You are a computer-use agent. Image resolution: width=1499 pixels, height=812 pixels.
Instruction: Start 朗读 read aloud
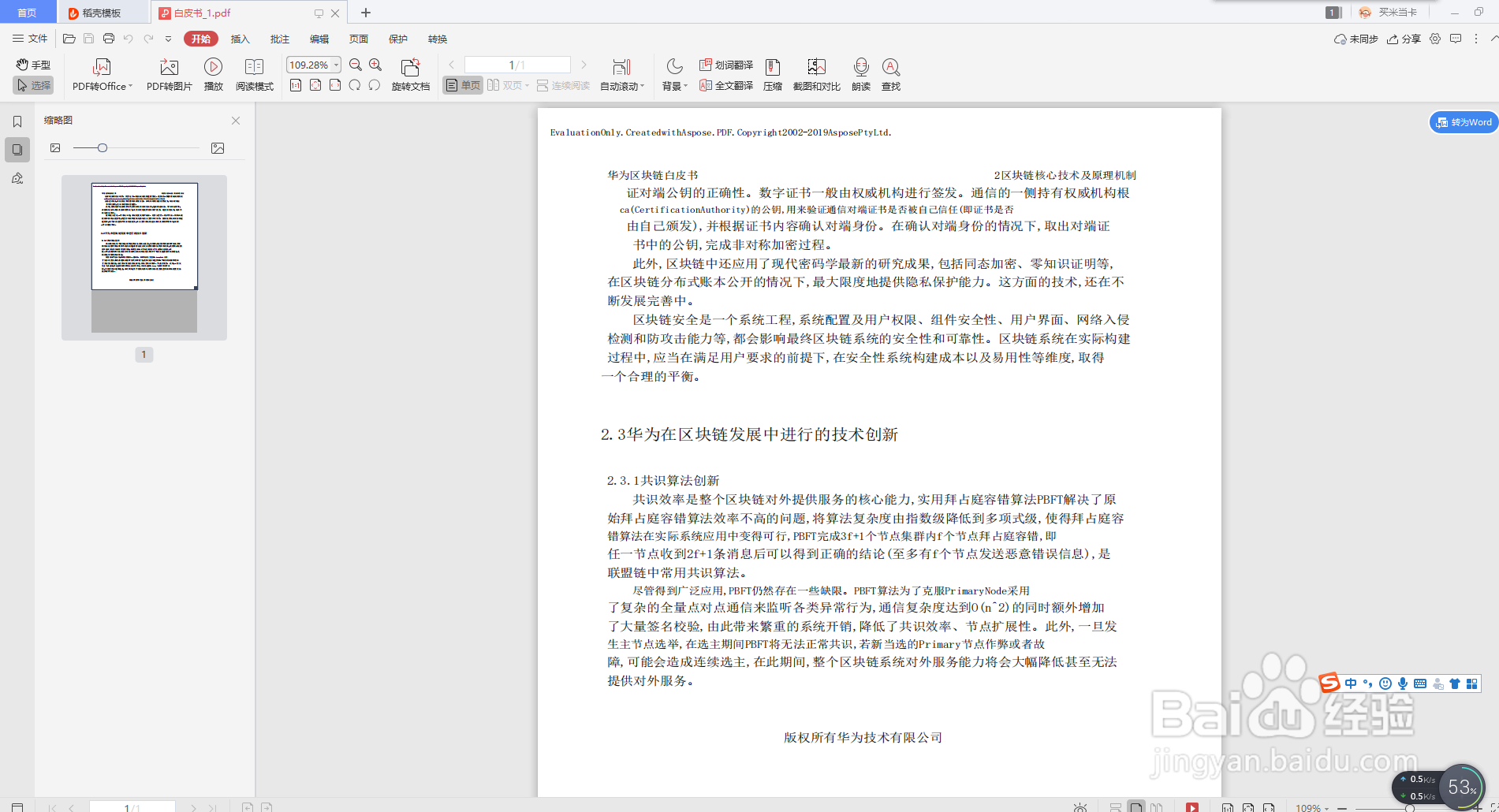click(x=861, y=75)
